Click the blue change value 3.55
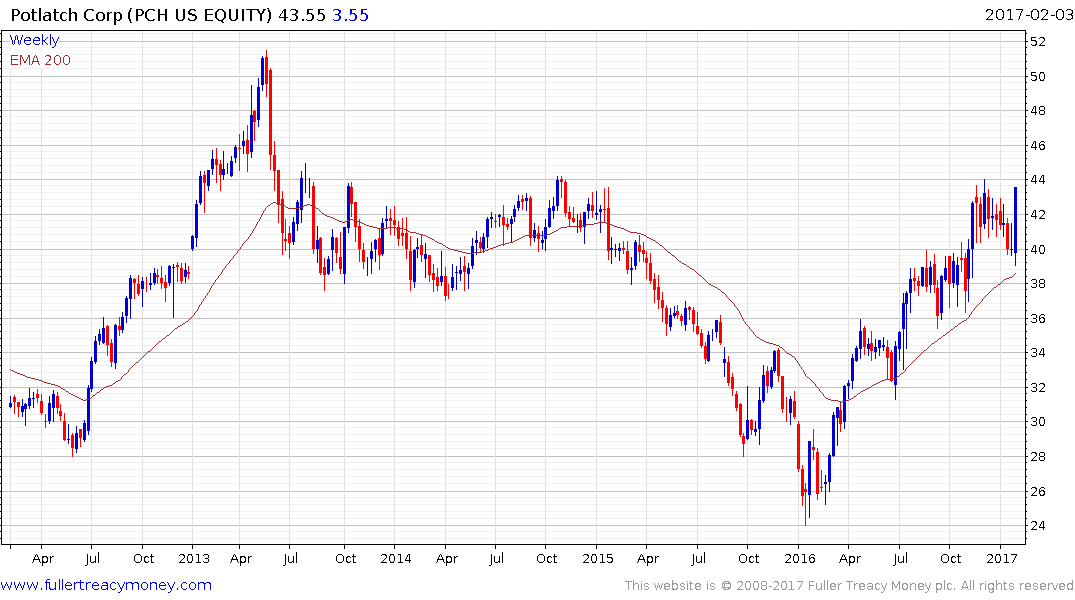 coord(350,15)
